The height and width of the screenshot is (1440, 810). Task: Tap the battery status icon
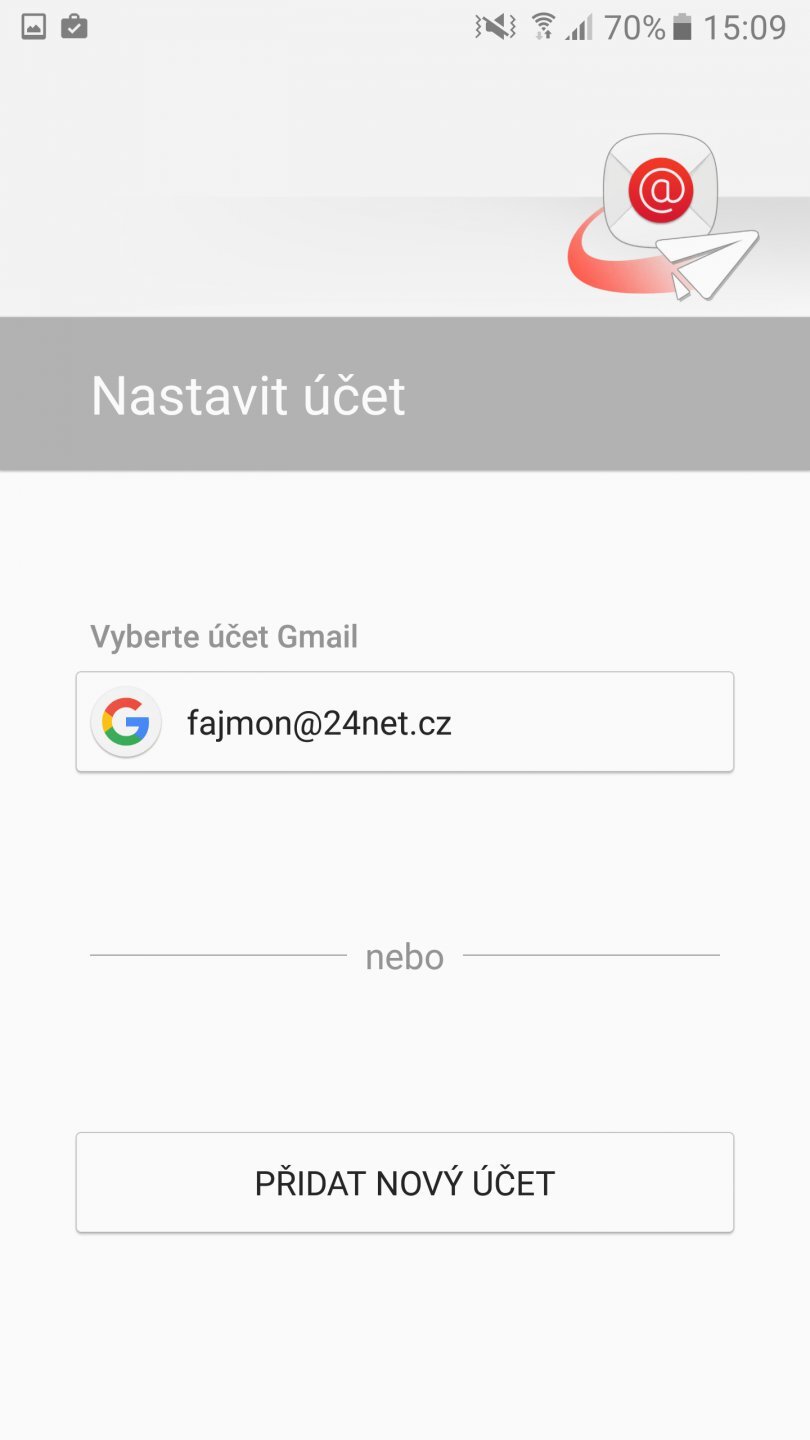tap(683, 27)
